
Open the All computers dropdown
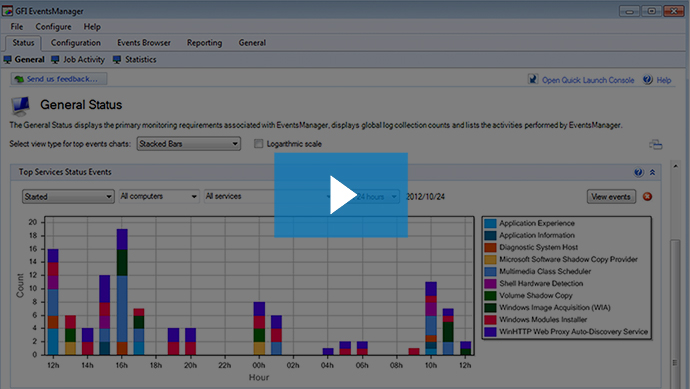159,196
